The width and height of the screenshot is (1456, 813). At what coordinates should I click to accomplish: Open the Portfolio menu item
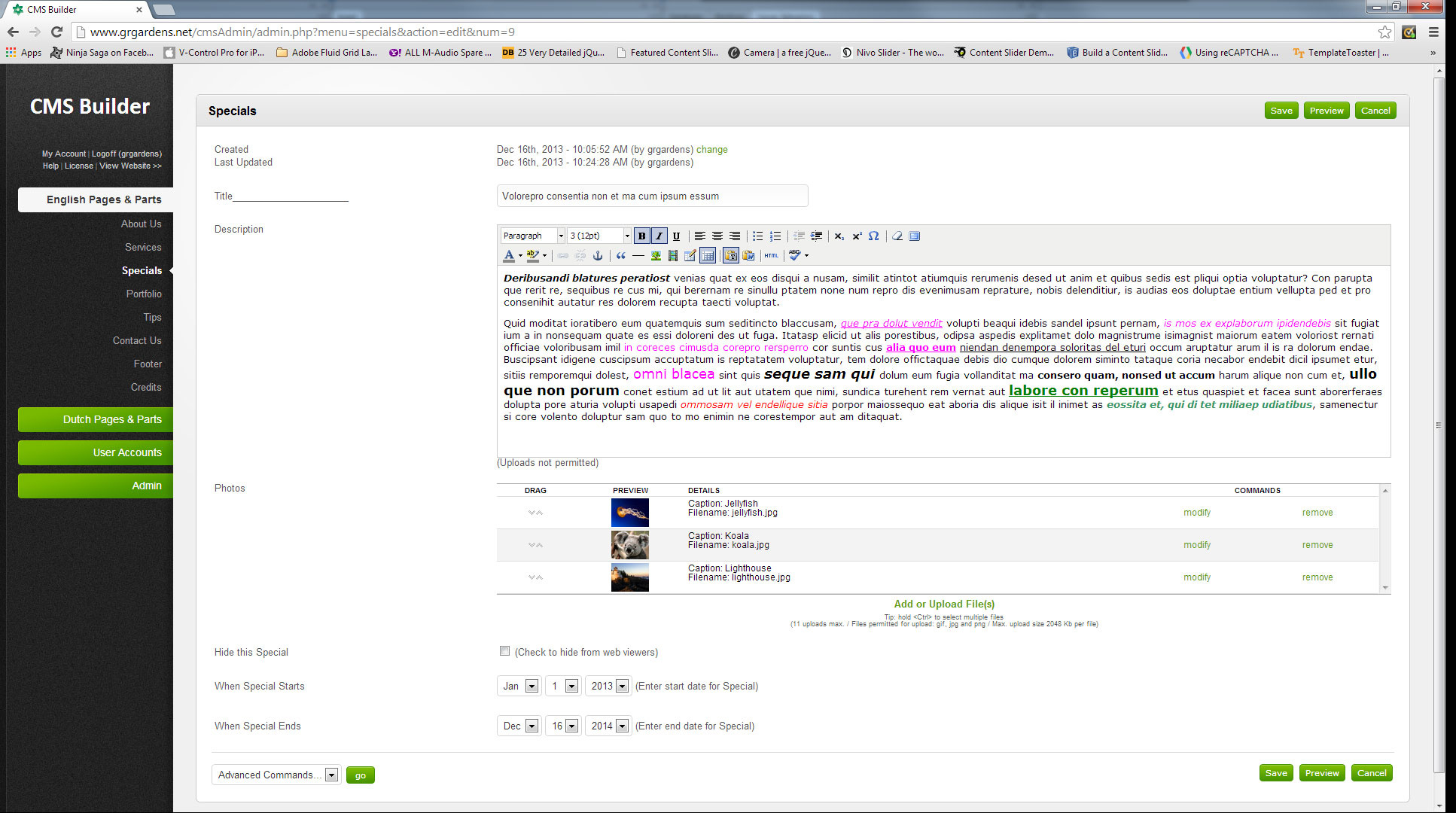144,294
